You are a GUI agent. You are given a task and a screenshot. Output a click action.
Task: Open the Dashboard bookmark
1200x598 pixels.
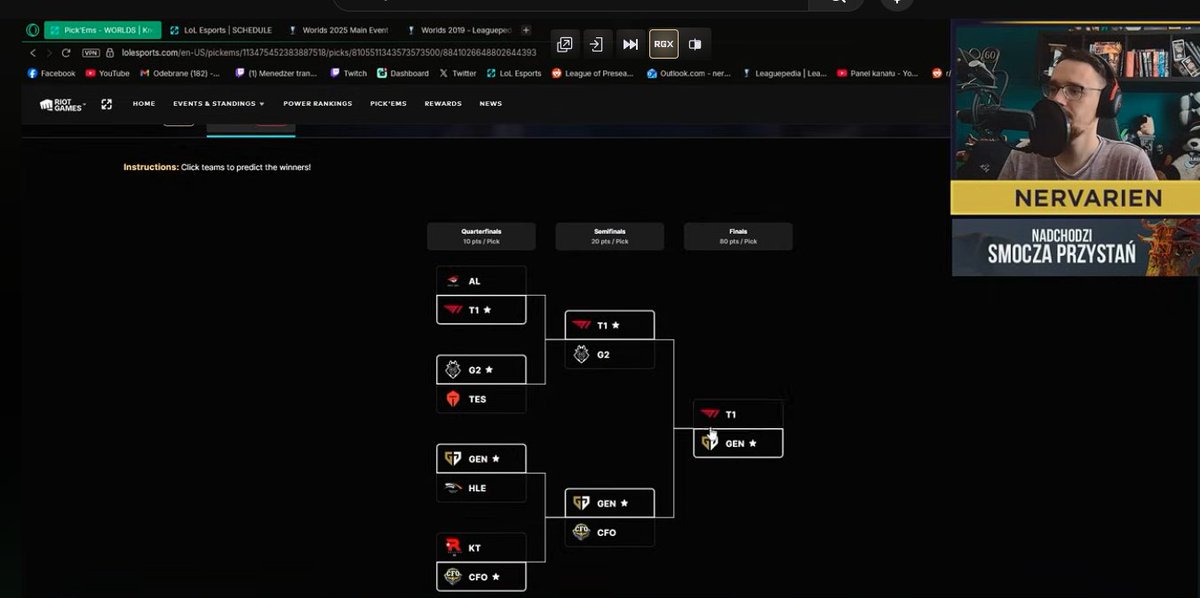click(403, 73)
